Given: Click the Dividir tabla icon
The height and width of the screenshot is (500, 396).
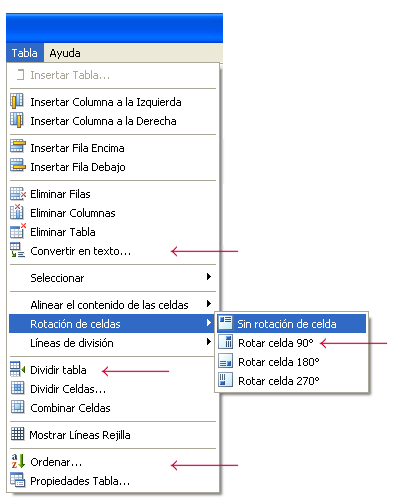Looking at the screenshot, I should pos(17,369).
